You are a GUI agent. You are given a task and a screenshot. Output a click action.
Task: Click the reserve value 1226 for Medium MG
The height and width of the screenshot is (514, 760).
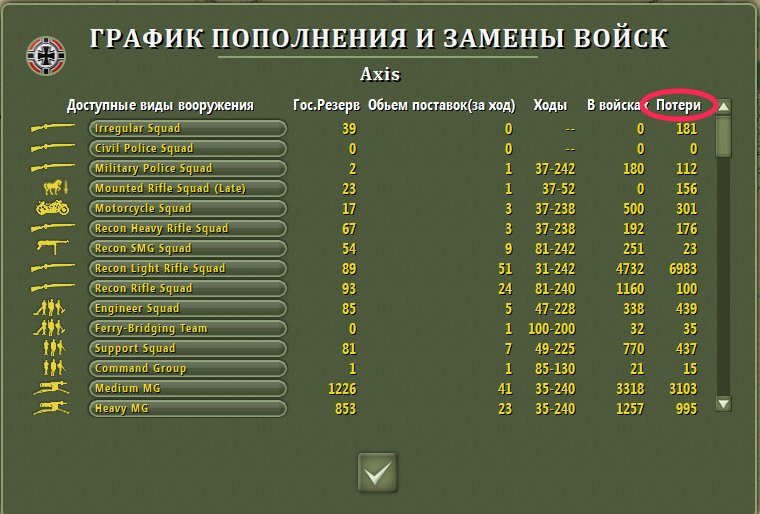[342, 389]
